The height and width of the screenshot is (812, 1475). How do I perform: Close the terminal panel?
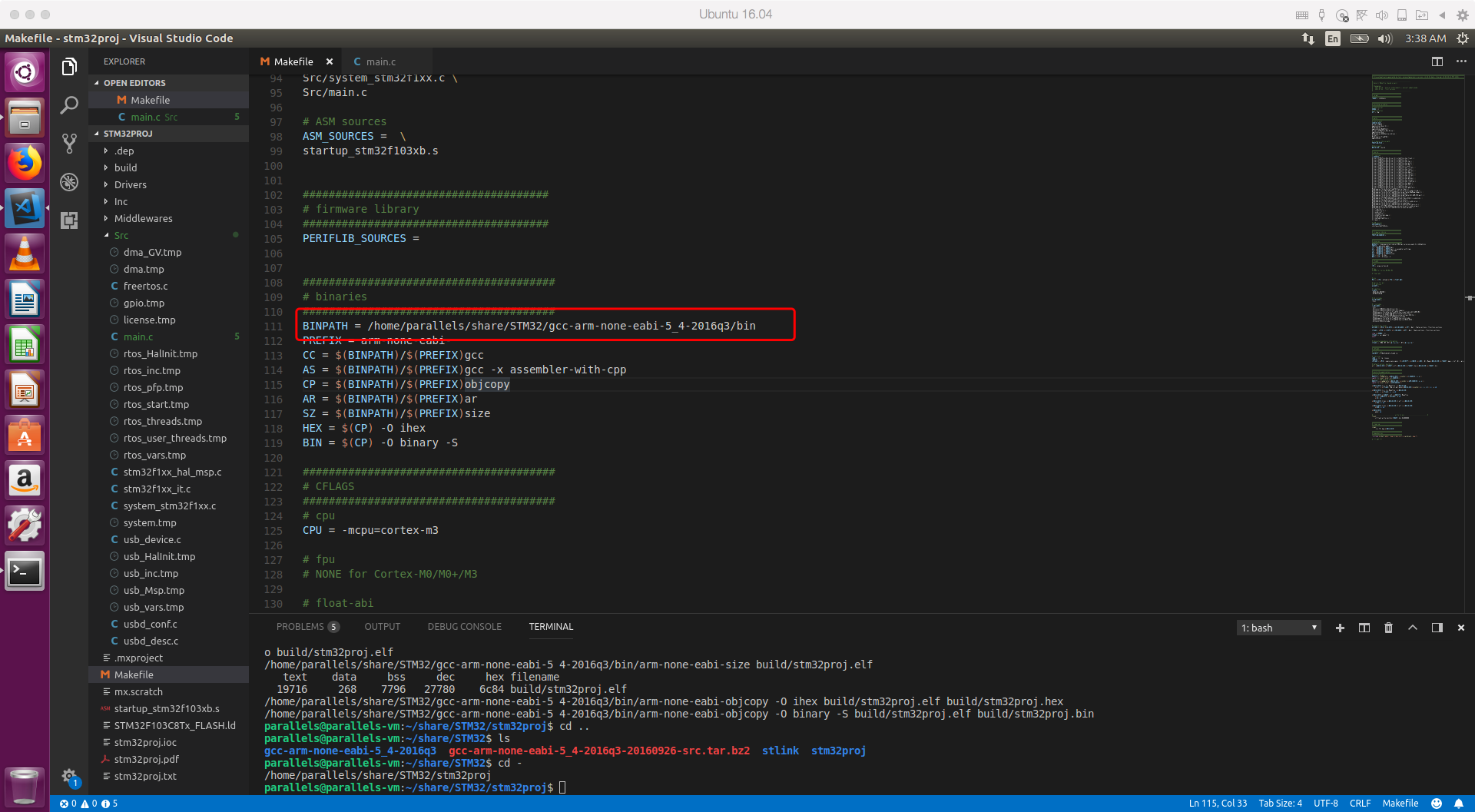pyautogui.click(x=1460, y=628)
